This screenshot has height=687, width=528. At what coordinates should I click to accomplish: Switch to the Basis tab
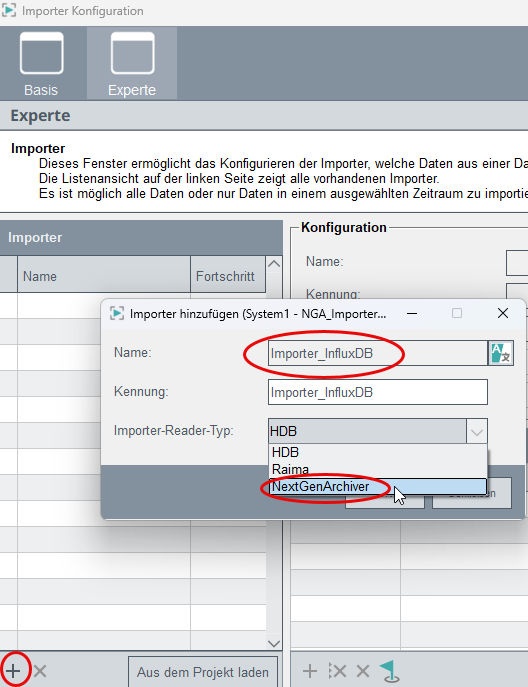[x=41, y=64]
